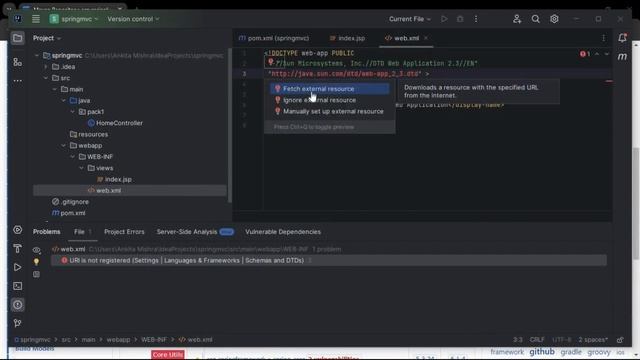Switch to pom.xml (springmvc) editor tab
Image resolution: width=640 pixels, height=360 pixels.
coord(274,38)
